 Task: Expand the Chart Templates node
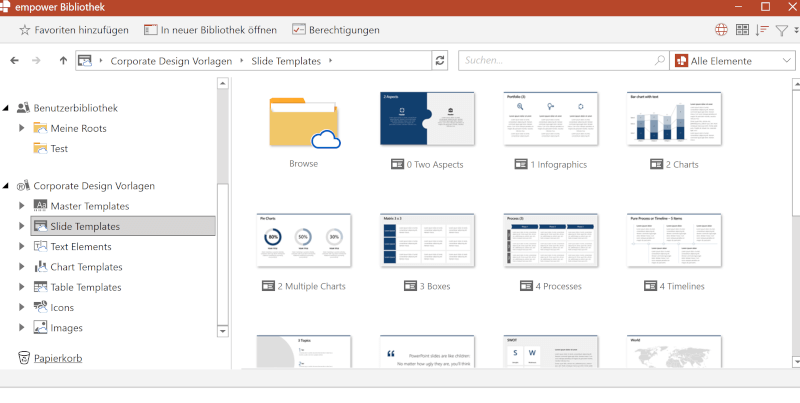coord(21,266)
